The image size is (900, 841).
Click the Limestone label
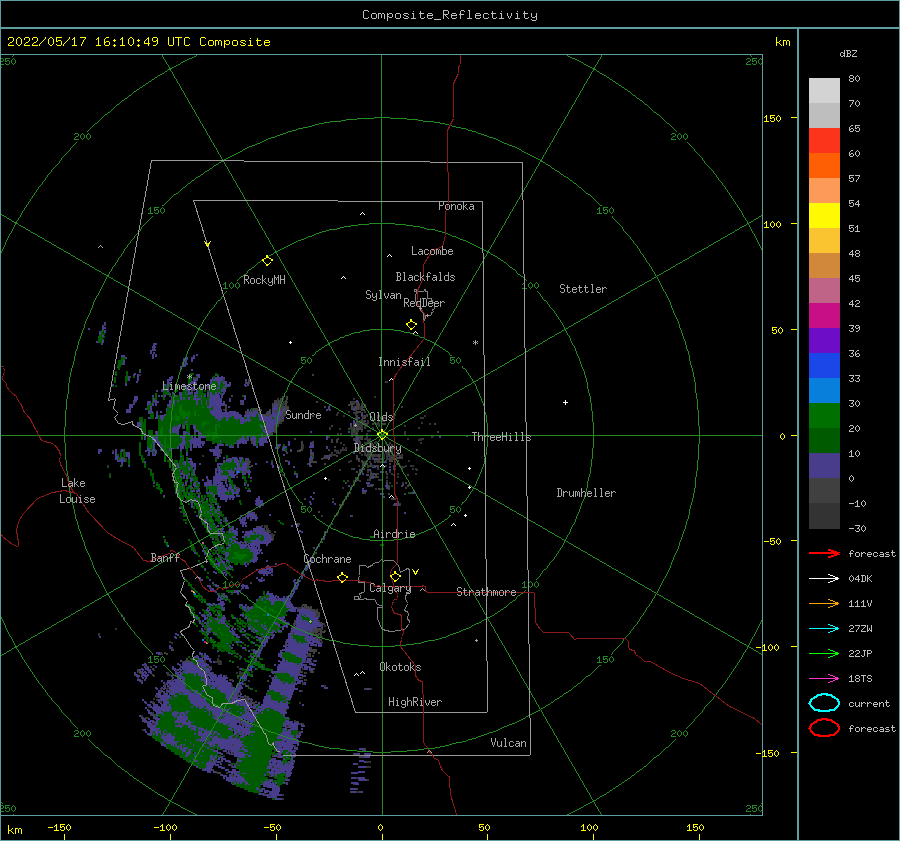coord(189,386)
